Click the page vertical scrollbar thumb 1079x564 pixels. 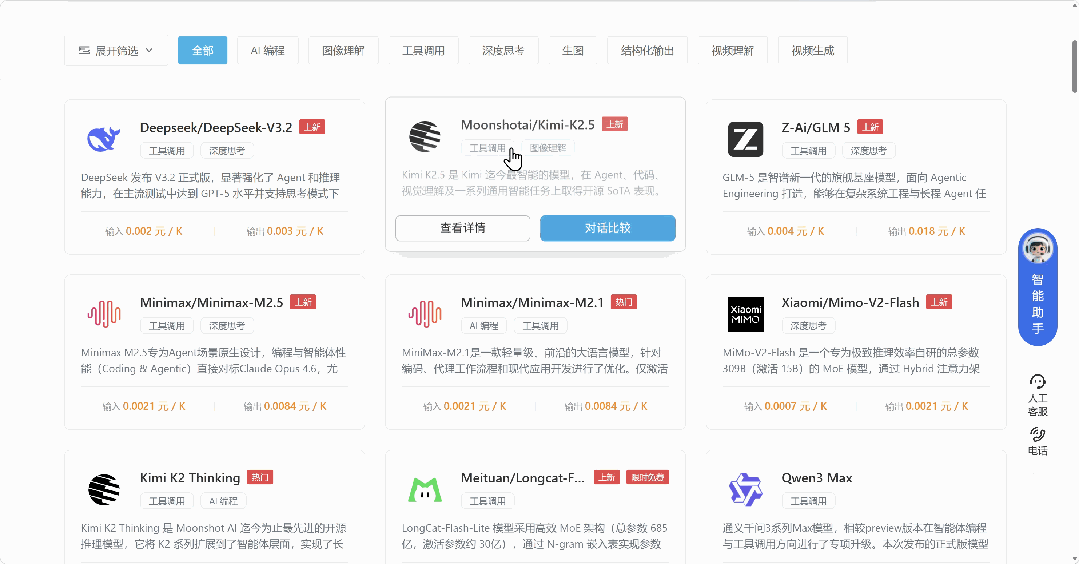tap(1075, 66)
